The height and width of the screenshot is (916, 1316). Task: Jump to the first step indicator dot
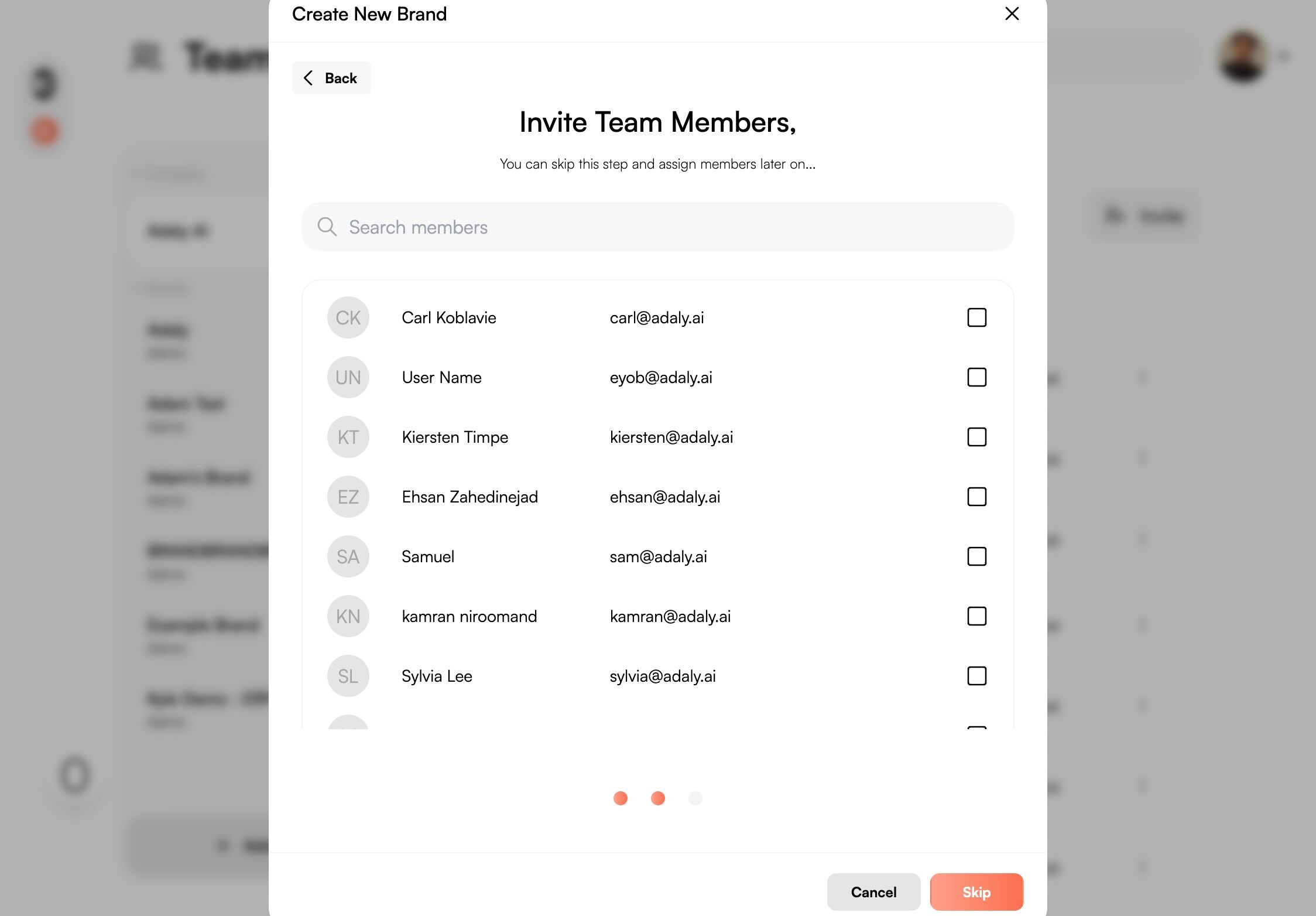pyautogui.click(x=620, y=798)
